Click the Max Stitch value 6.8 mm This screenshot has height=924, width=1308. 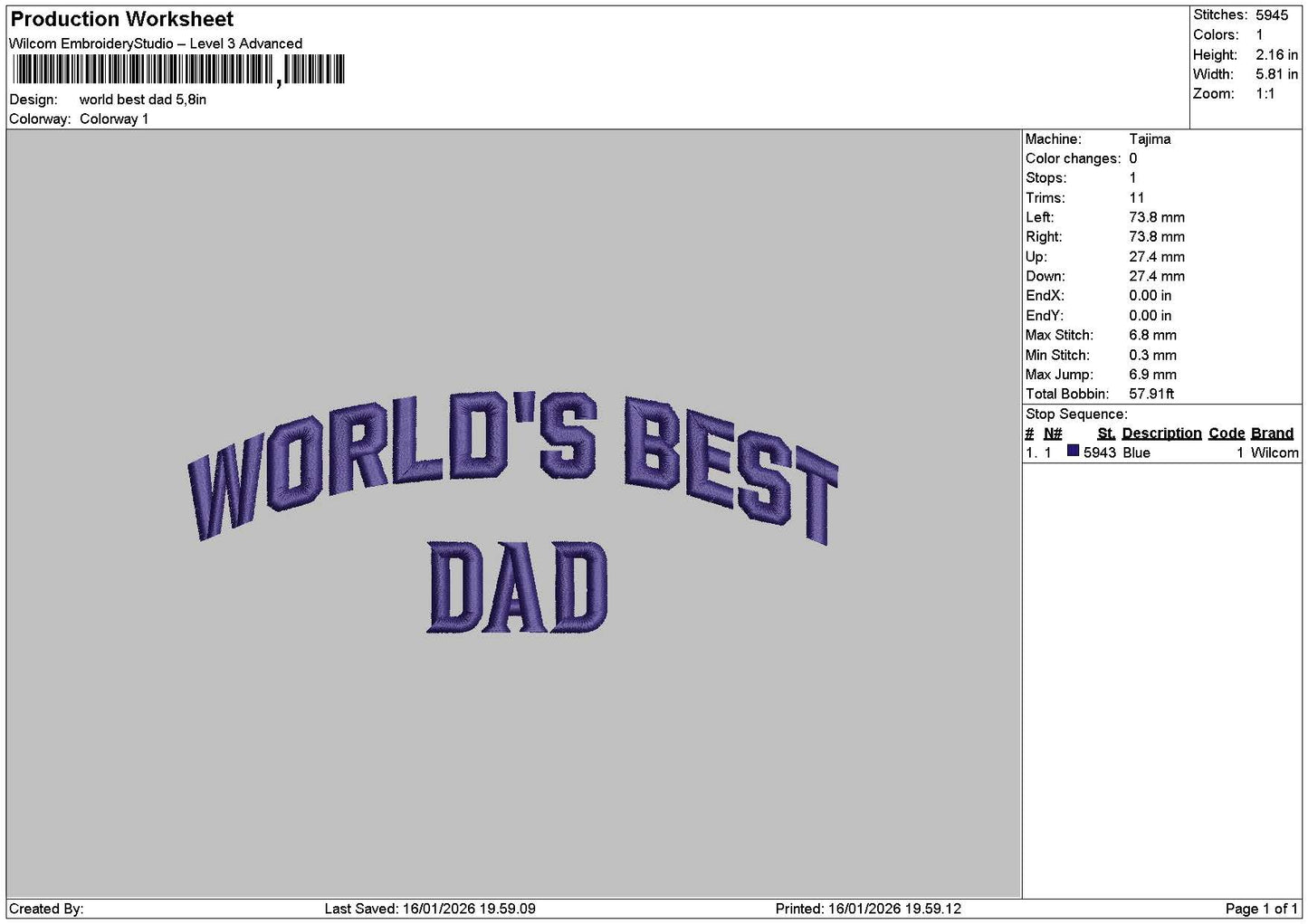coord(1153,336)
